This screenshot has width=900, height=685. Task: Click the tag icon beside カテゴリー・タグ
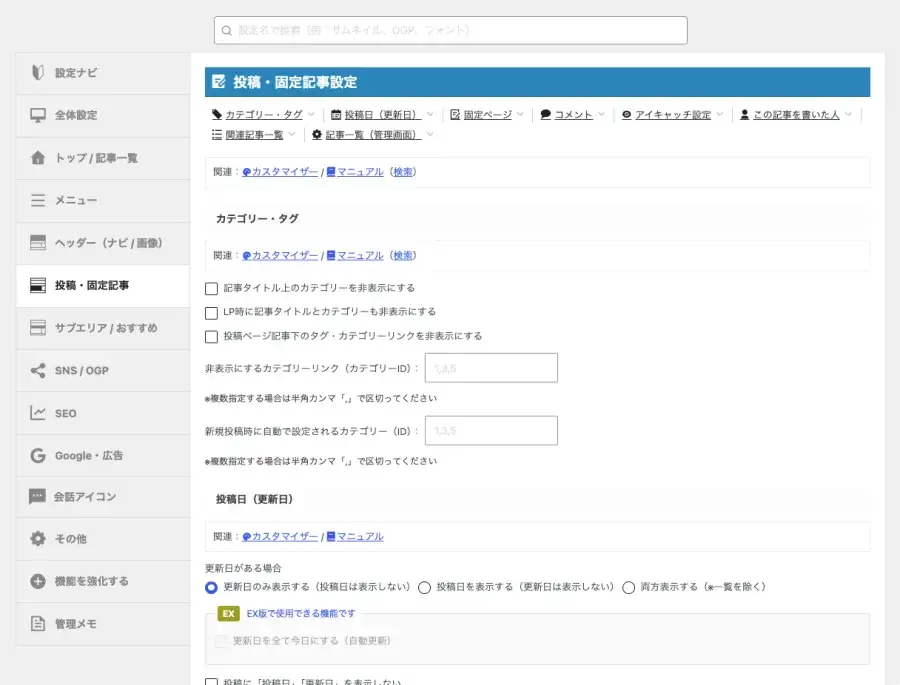[x=217, y=114]
